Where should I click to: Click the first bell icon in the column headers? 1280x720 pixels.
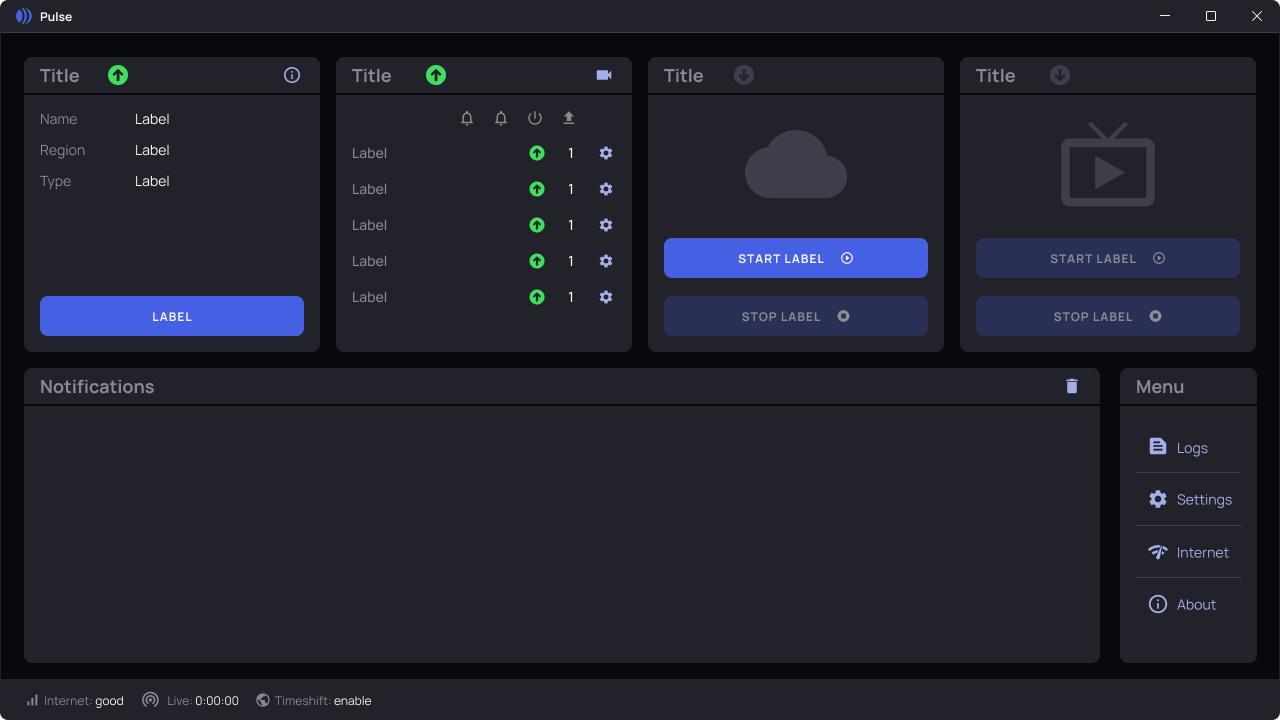[467, 118]
